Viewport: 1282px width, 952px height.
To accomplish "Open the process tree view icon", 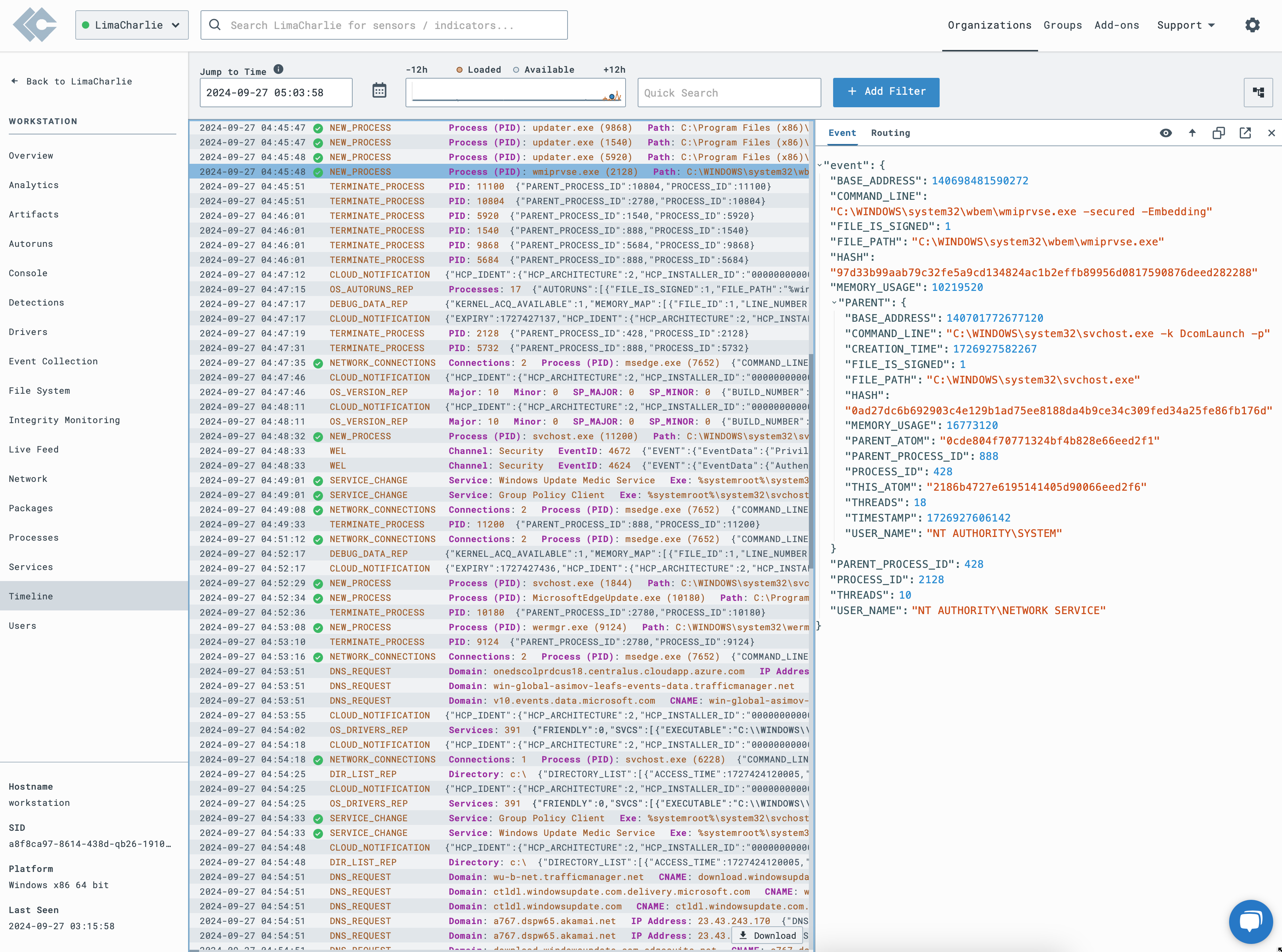I will 1258,92.
